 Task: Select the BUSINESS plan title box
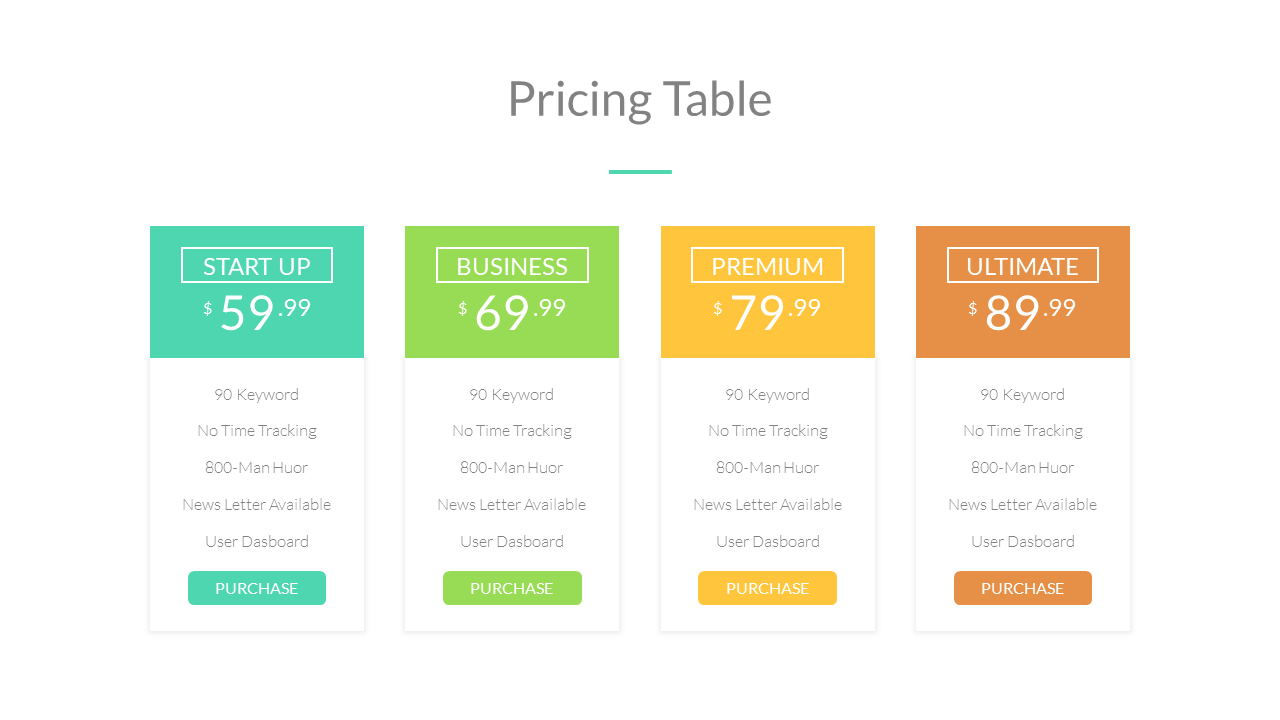coord(512,266)
